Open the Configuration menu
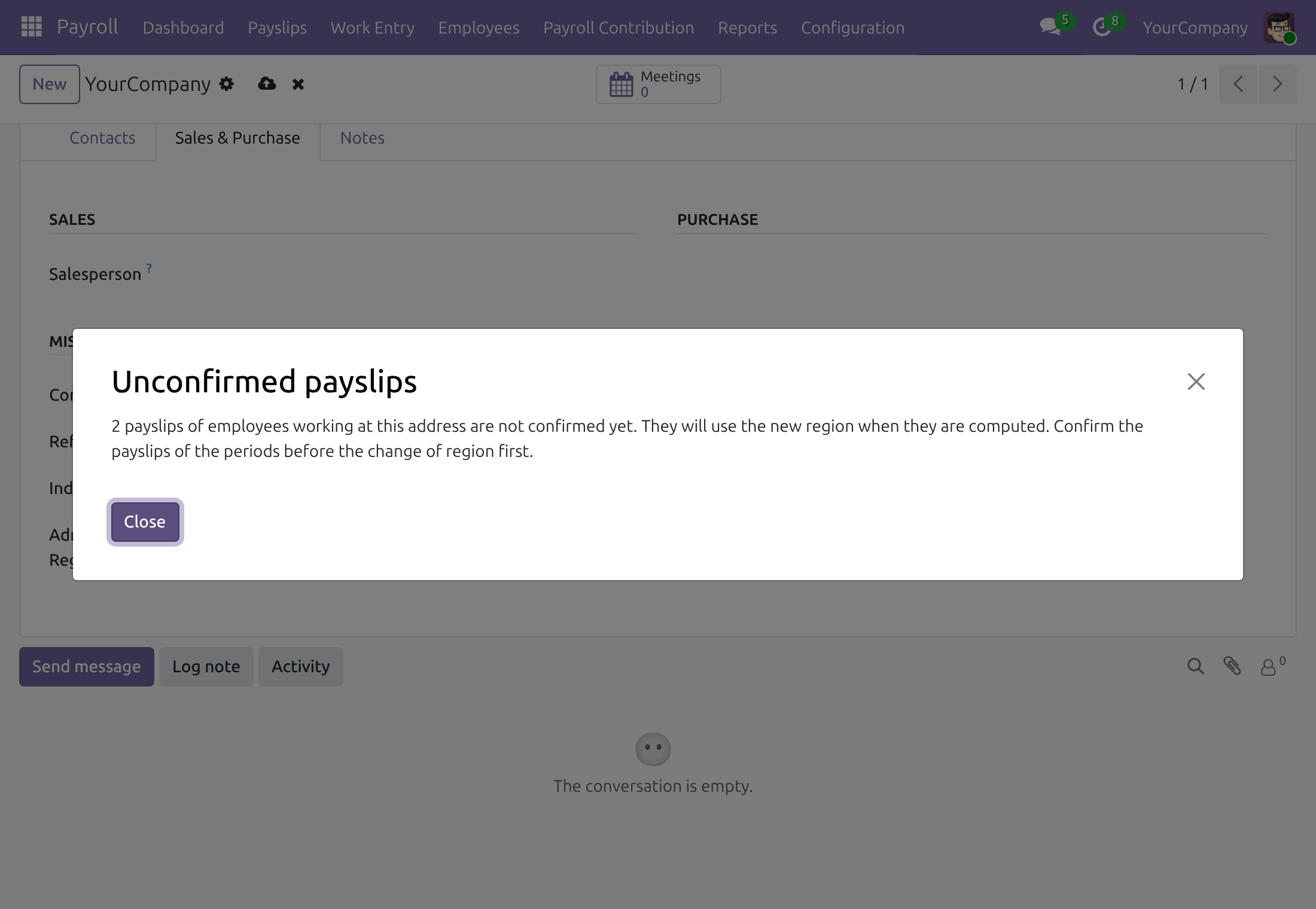This screenshot has width=1316, height=909. click(x=852, y=28)
